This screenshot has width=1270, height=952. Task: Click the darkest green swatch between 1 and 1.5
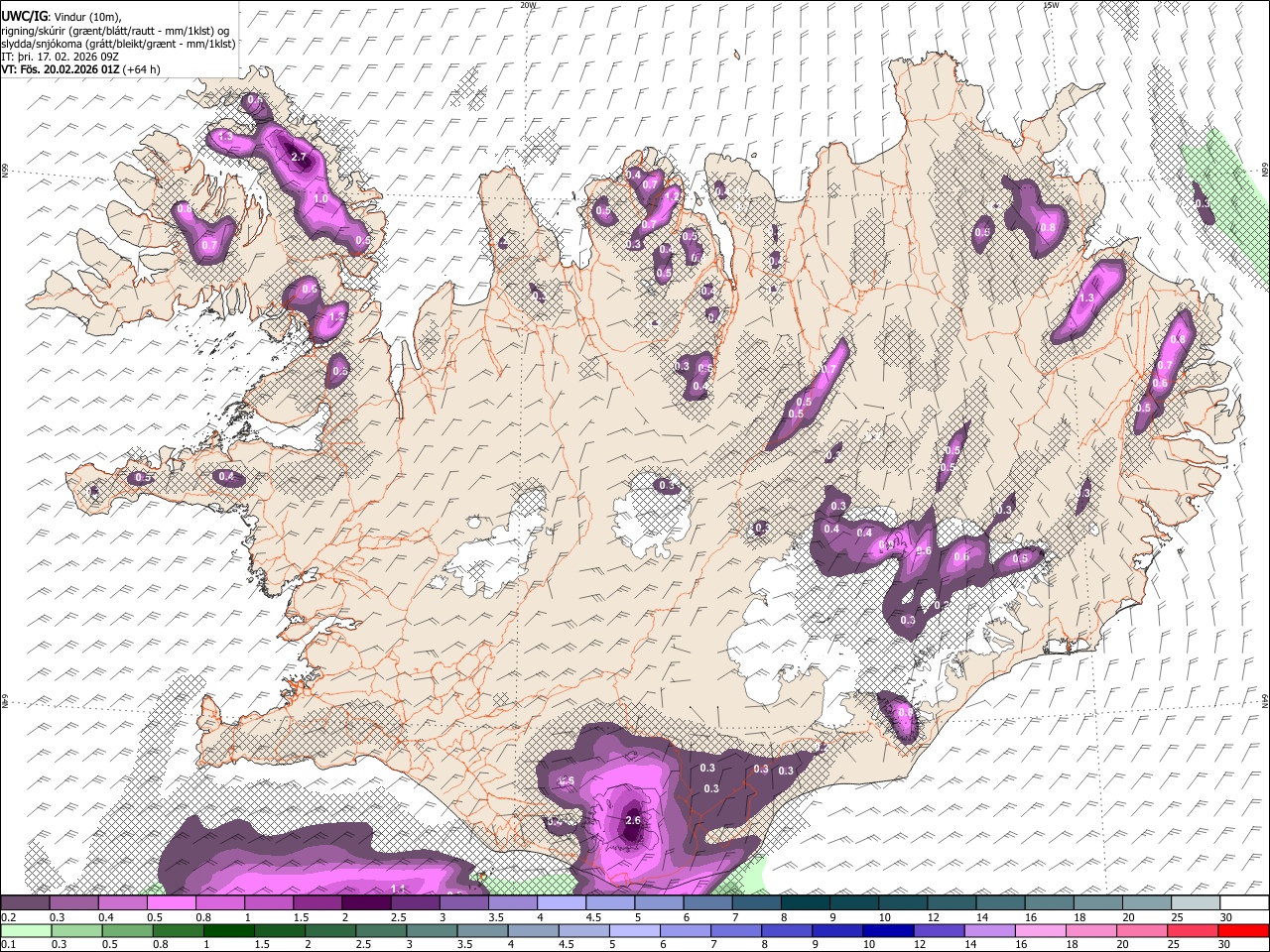[229, 930]
